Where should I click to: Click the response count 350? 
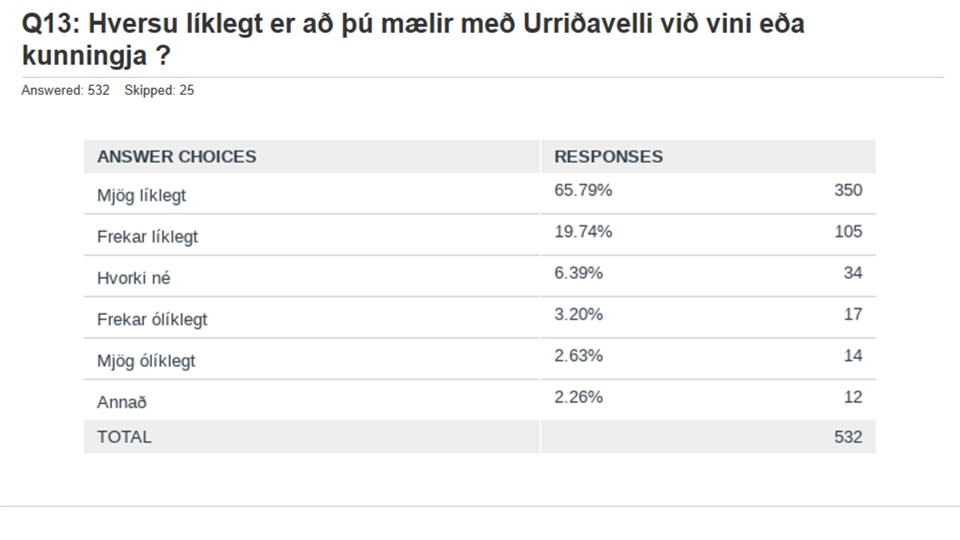[x=848, y=190]
